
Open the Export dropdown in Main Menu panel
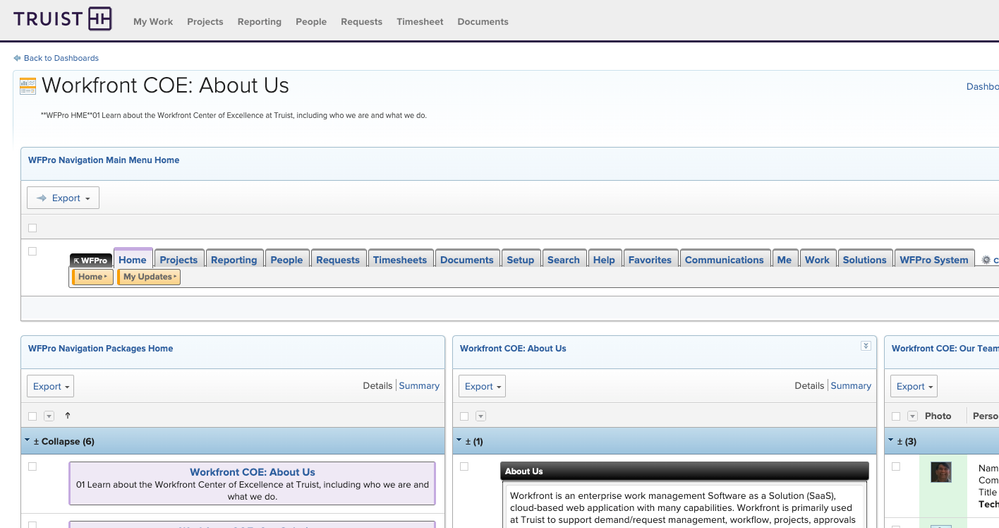pyautogui.click(x=63, y=198)
